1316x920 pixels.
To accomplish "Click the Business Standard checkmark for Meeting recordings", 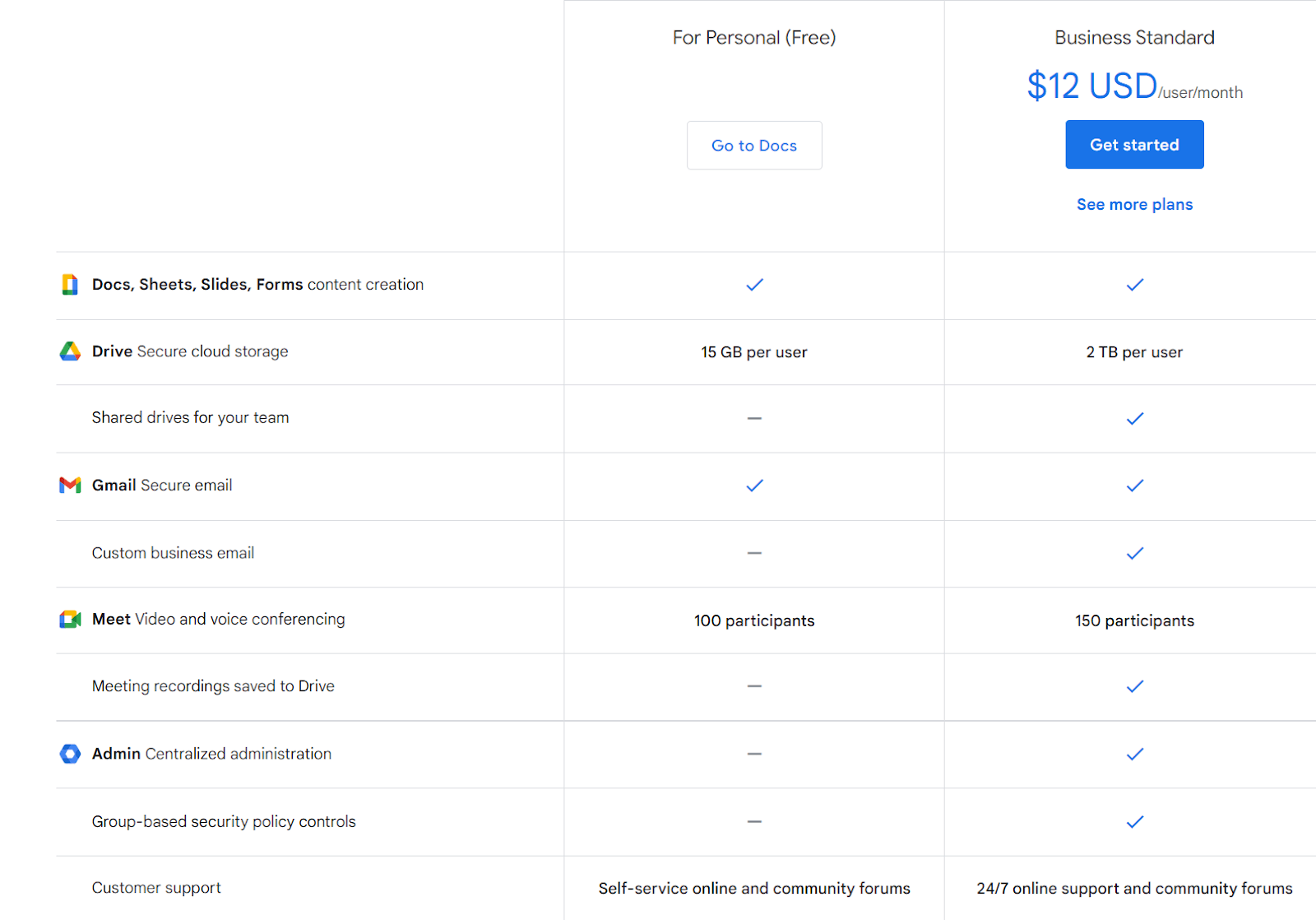I will pos(1135,686).
